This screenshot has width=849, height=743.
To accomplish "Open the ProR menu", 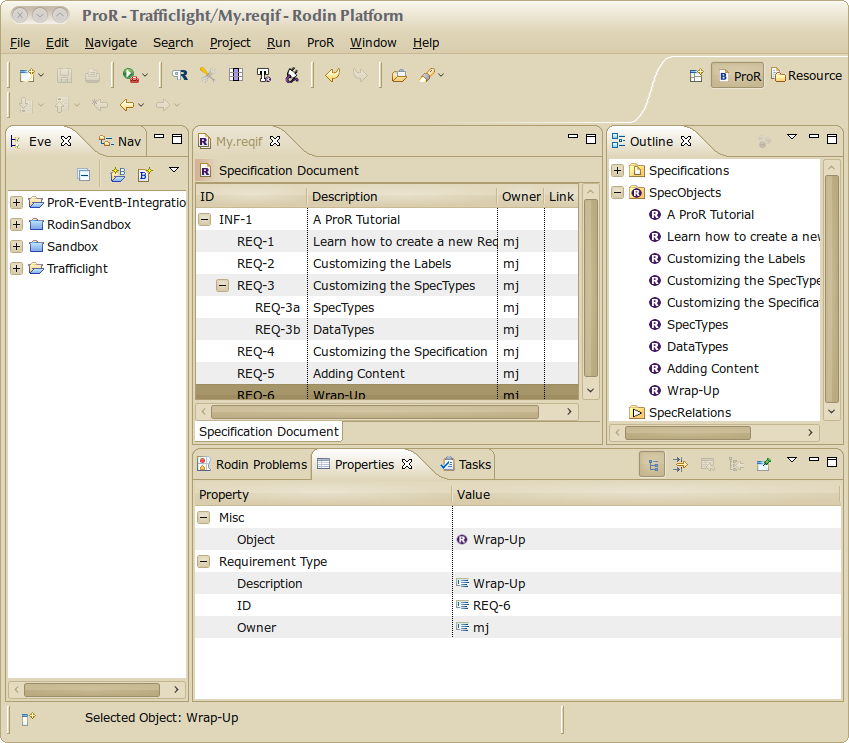I will click(x=321, y=43).
